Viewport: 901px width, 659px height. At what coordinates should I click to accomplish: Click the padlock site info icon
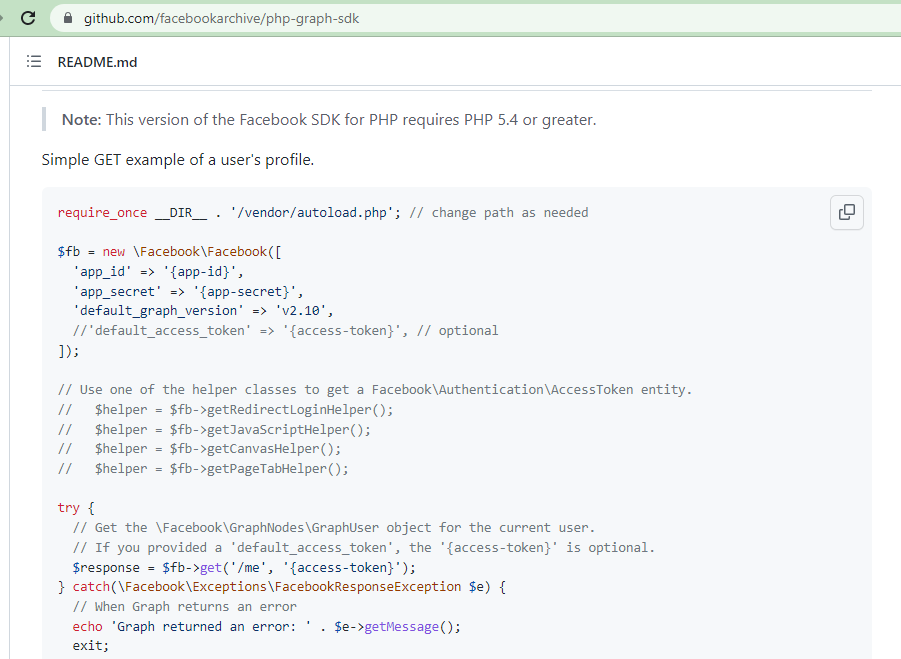click(x=68, y=18)
